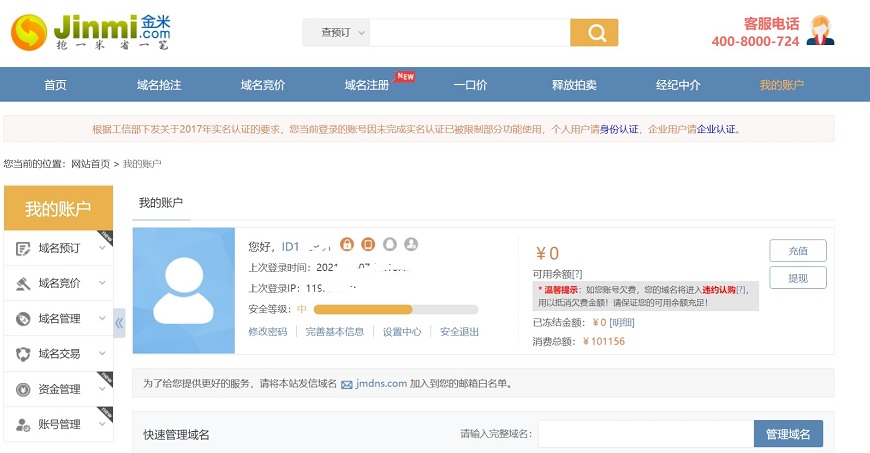Click the security level progress bar
The image size is (870, 453).
point(396,309)
